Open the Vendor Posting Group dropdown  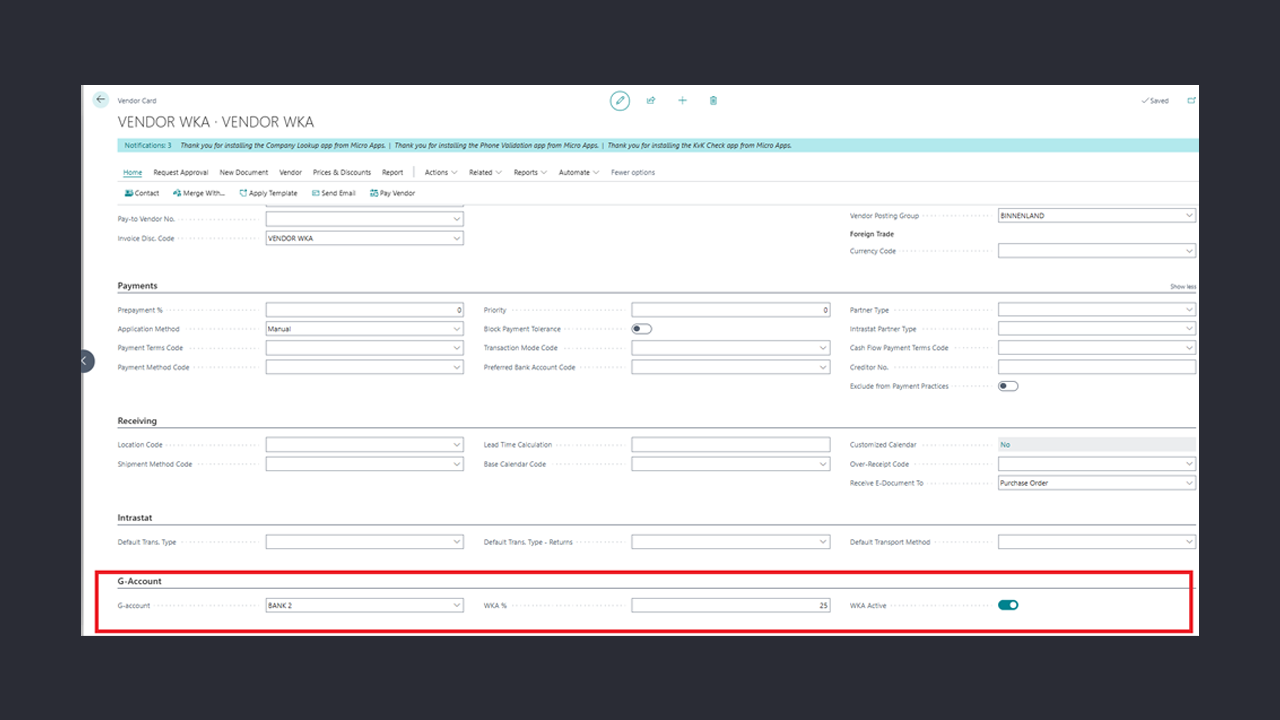(x=1189, y=216)
